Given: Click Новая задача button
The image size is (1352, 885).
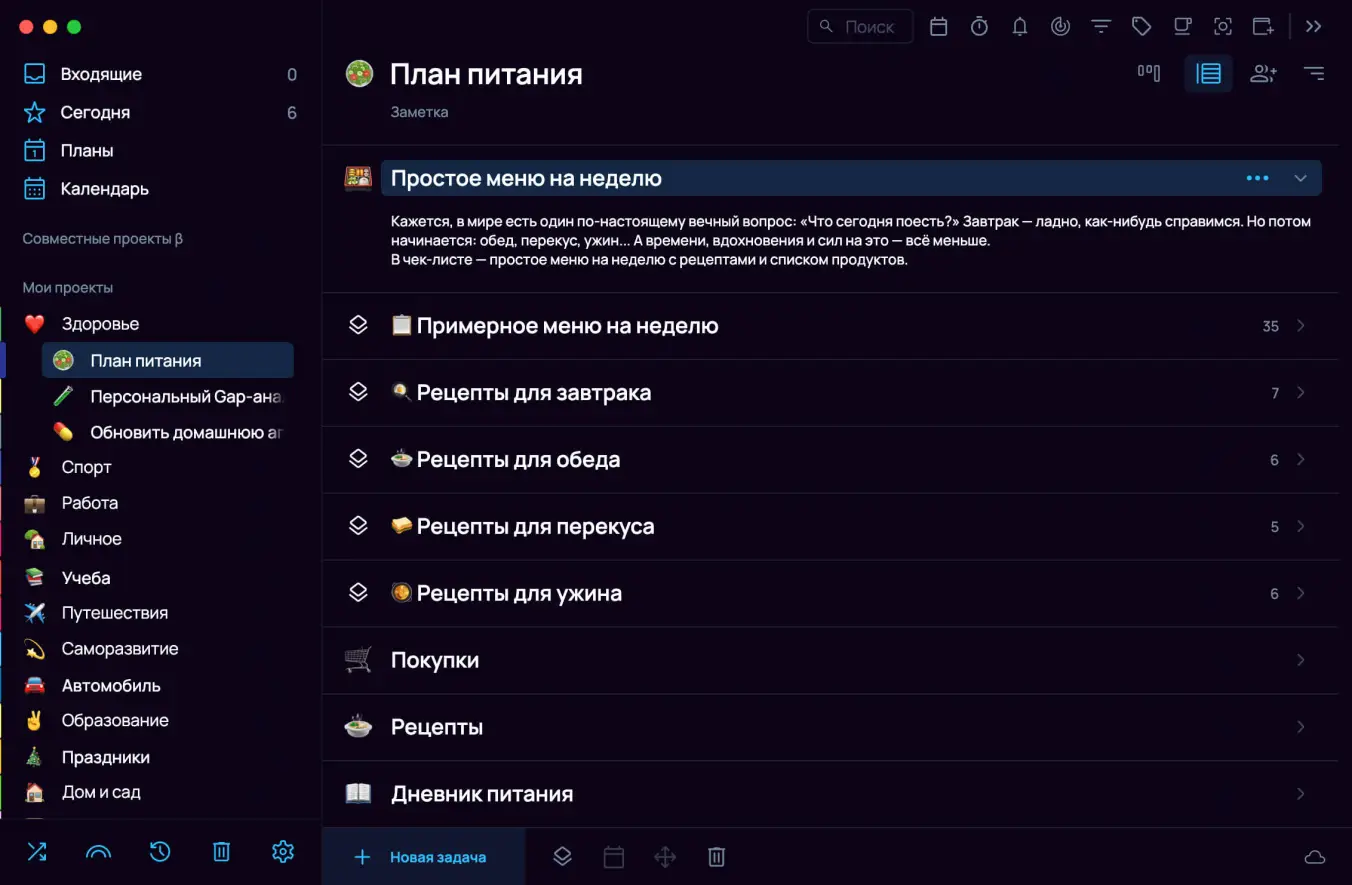Looking at the screenshot, I should [423, 857].
